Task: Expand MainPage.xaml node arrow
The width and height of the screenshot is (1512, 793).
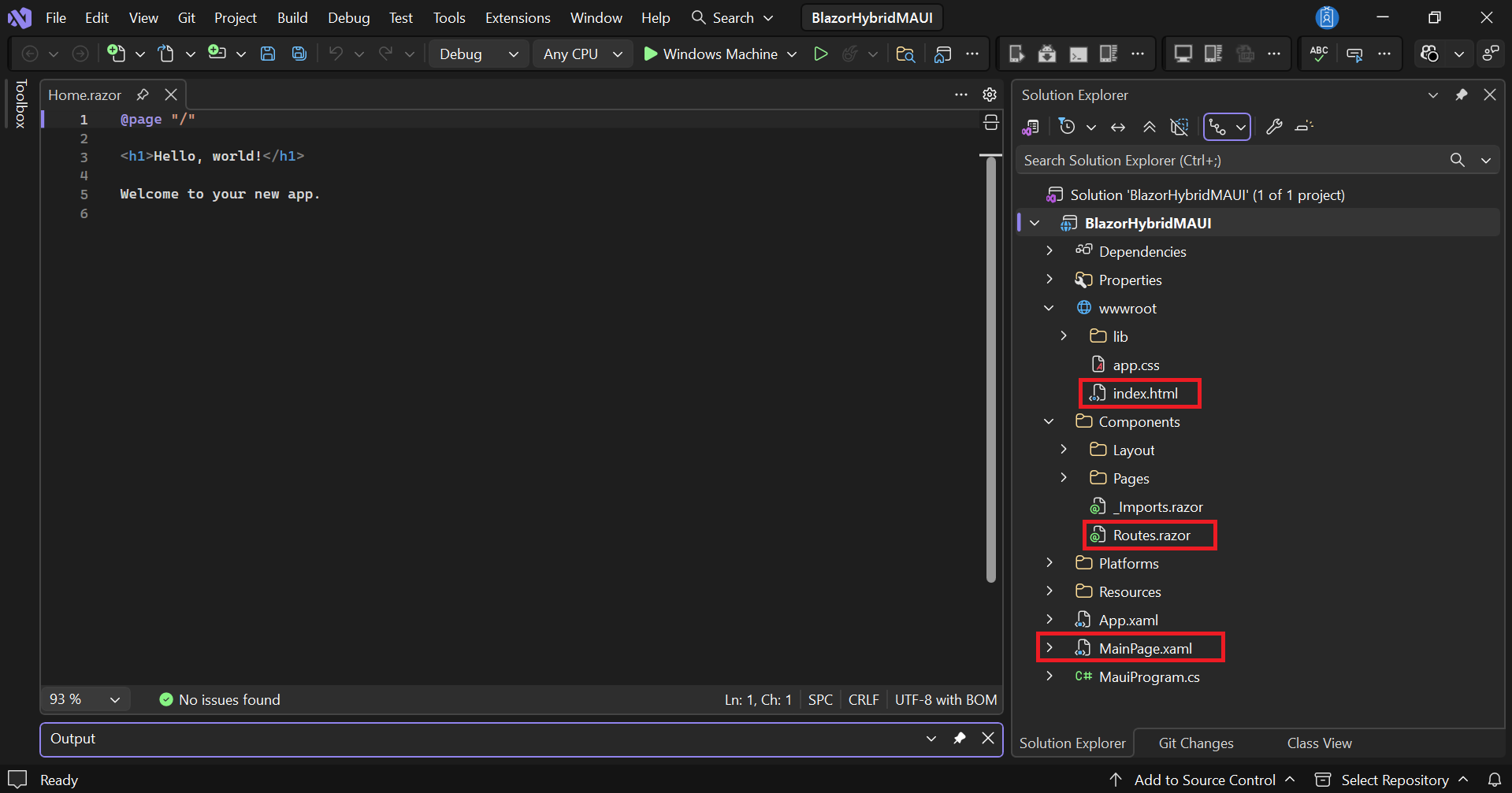Action: (x=1049, y=648)
